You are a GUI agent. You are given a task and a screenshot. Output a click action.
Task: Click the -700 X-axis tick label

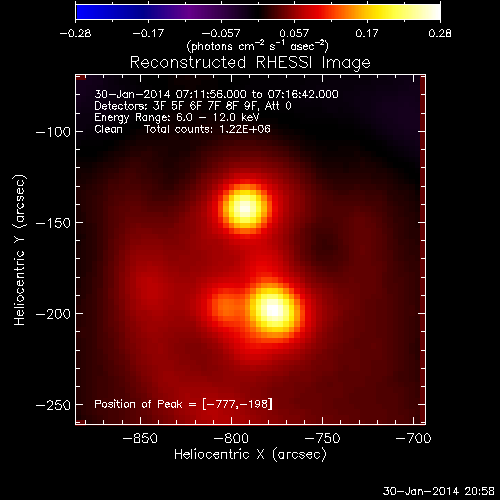[413, 438]
